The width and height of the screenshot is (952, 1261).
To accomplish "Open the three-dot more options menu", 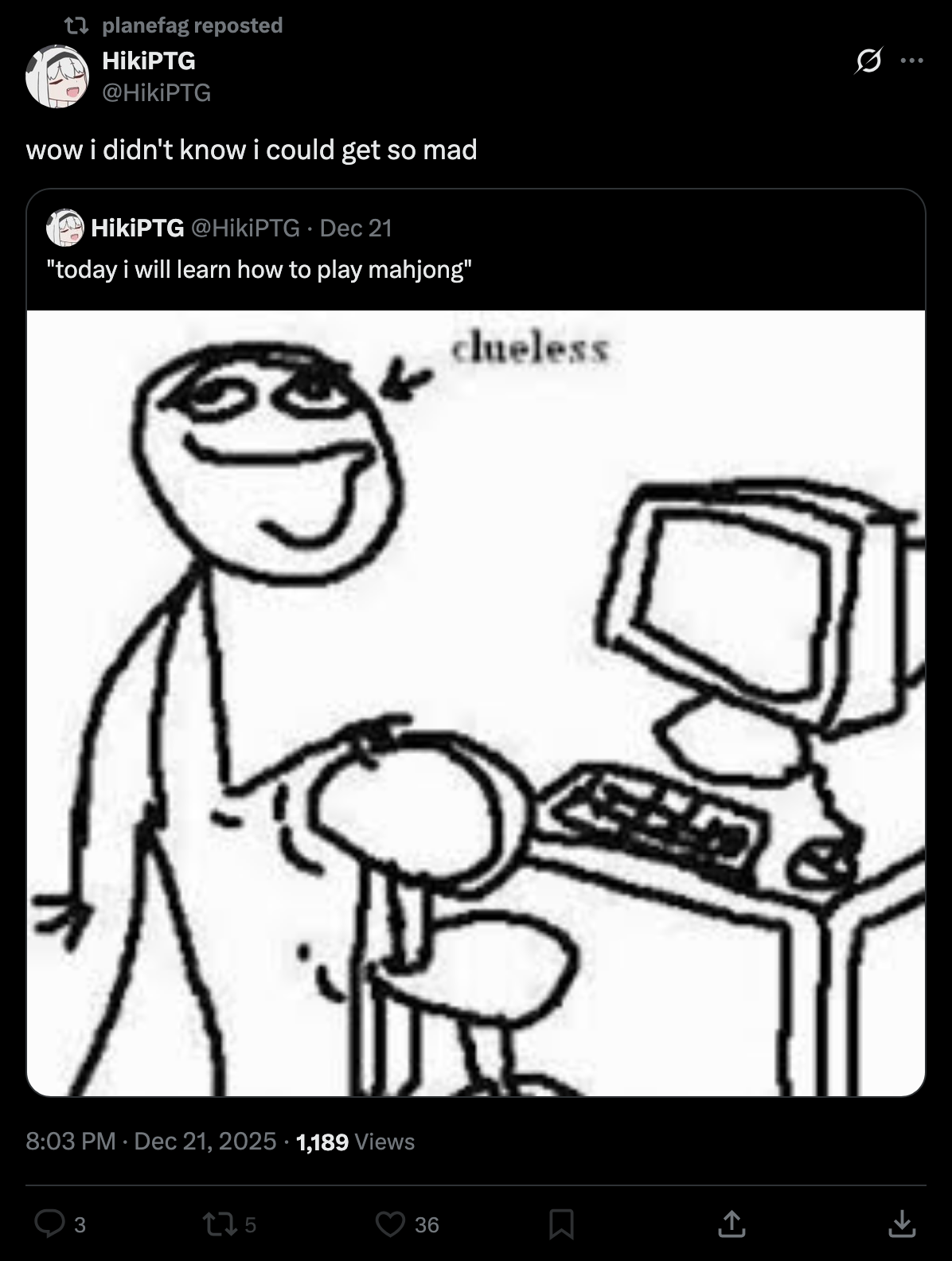I will click(911, 61).
